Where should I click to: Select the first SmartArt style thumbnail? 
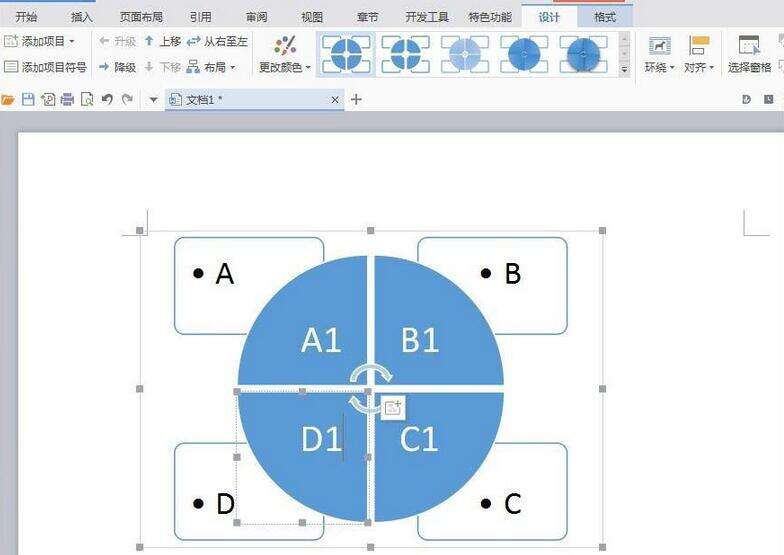click(346, 54)
